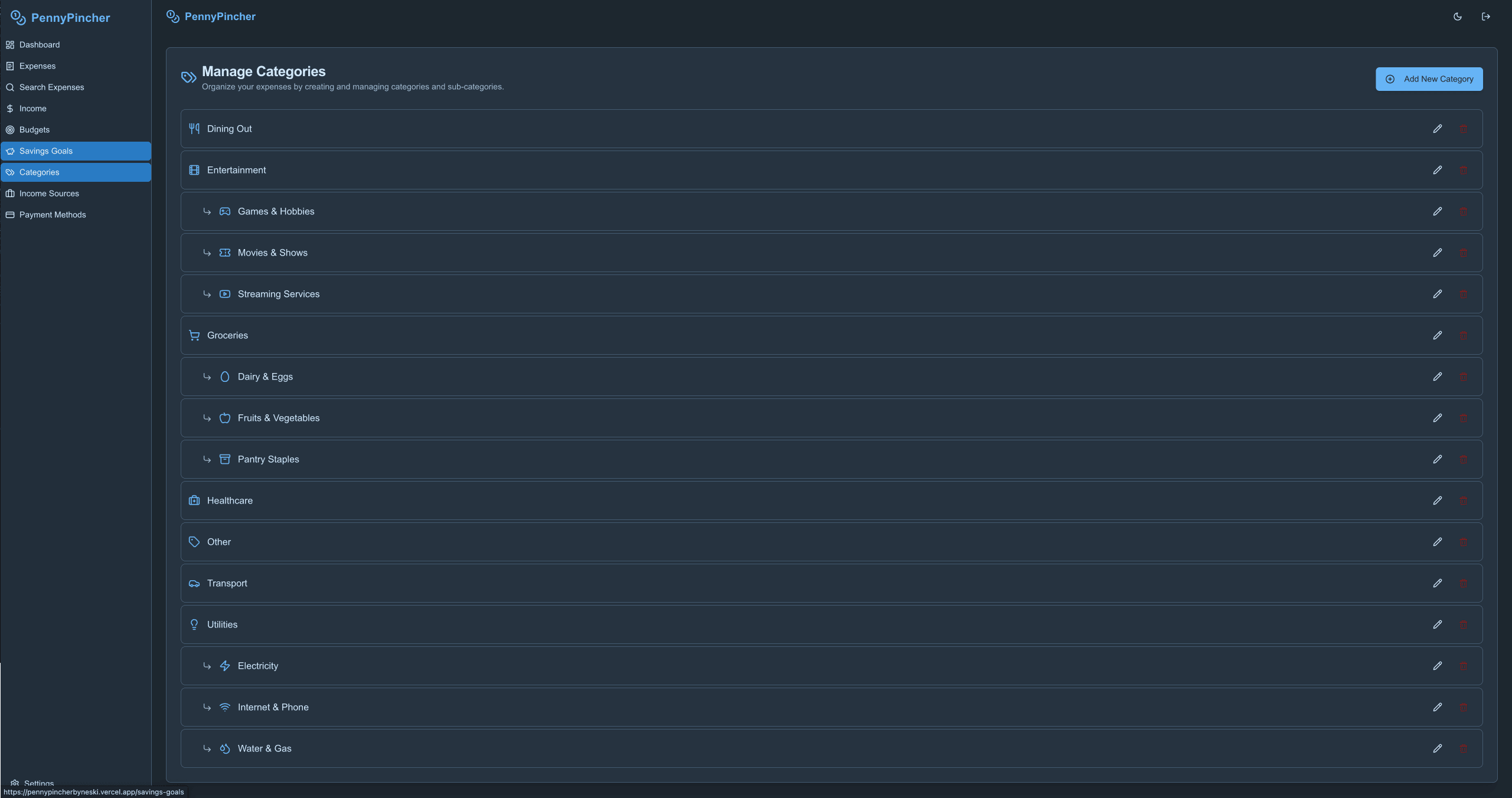Click pencil icon for Streaming Services

(x=1437, y=294)
